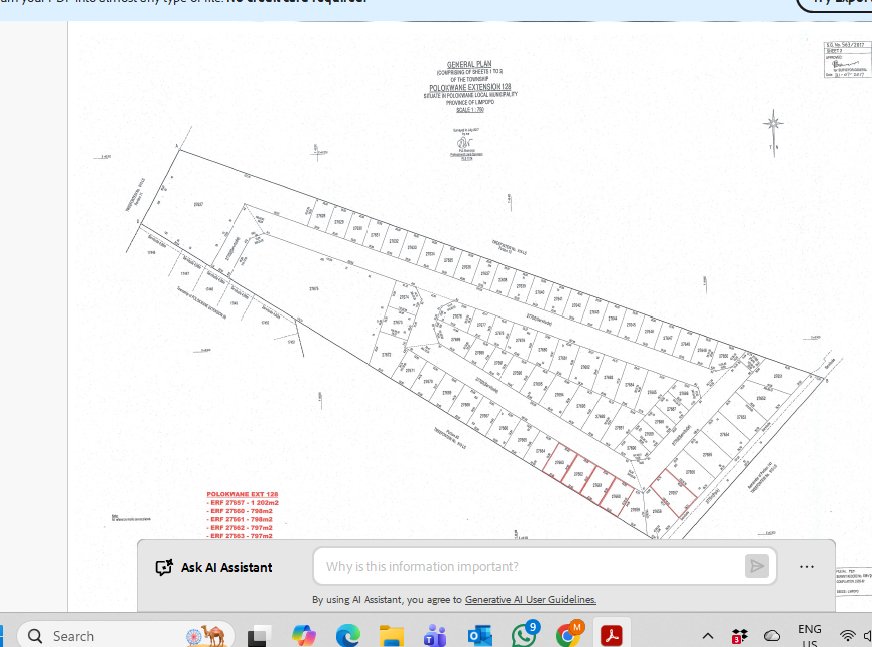Open Microsoft Teams from the taskbar

click(x=435, y=635)
